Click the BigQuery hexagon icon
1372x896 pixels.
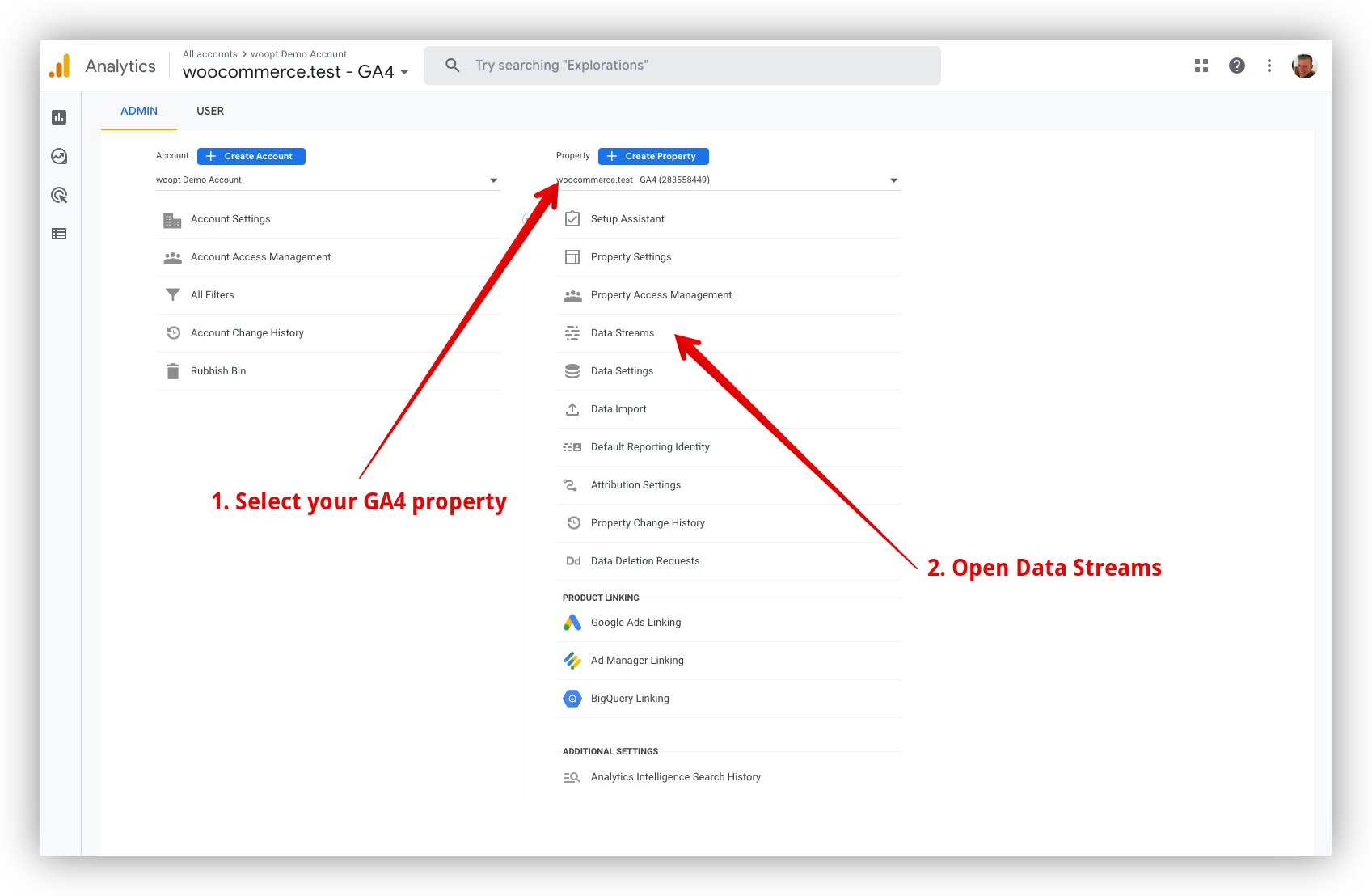tap(572, 699)
